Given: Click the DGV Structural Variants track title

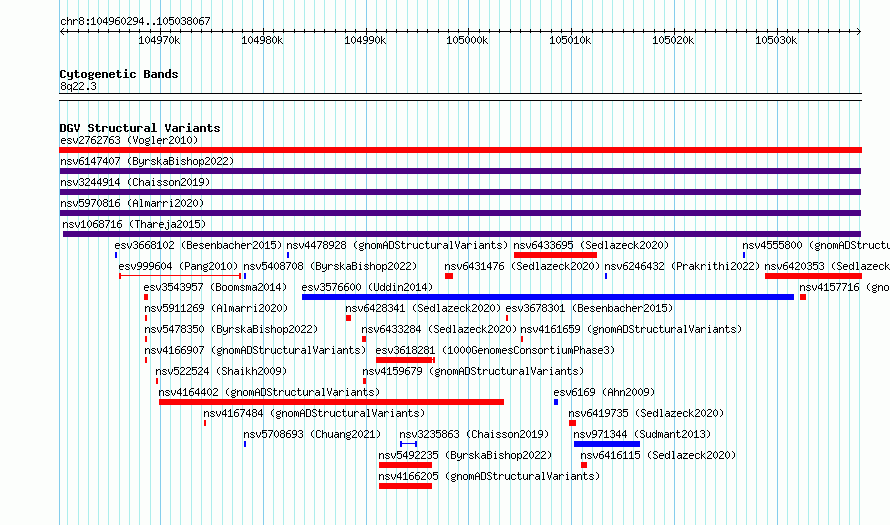Looking at the screenshot, I should (140, 128).
